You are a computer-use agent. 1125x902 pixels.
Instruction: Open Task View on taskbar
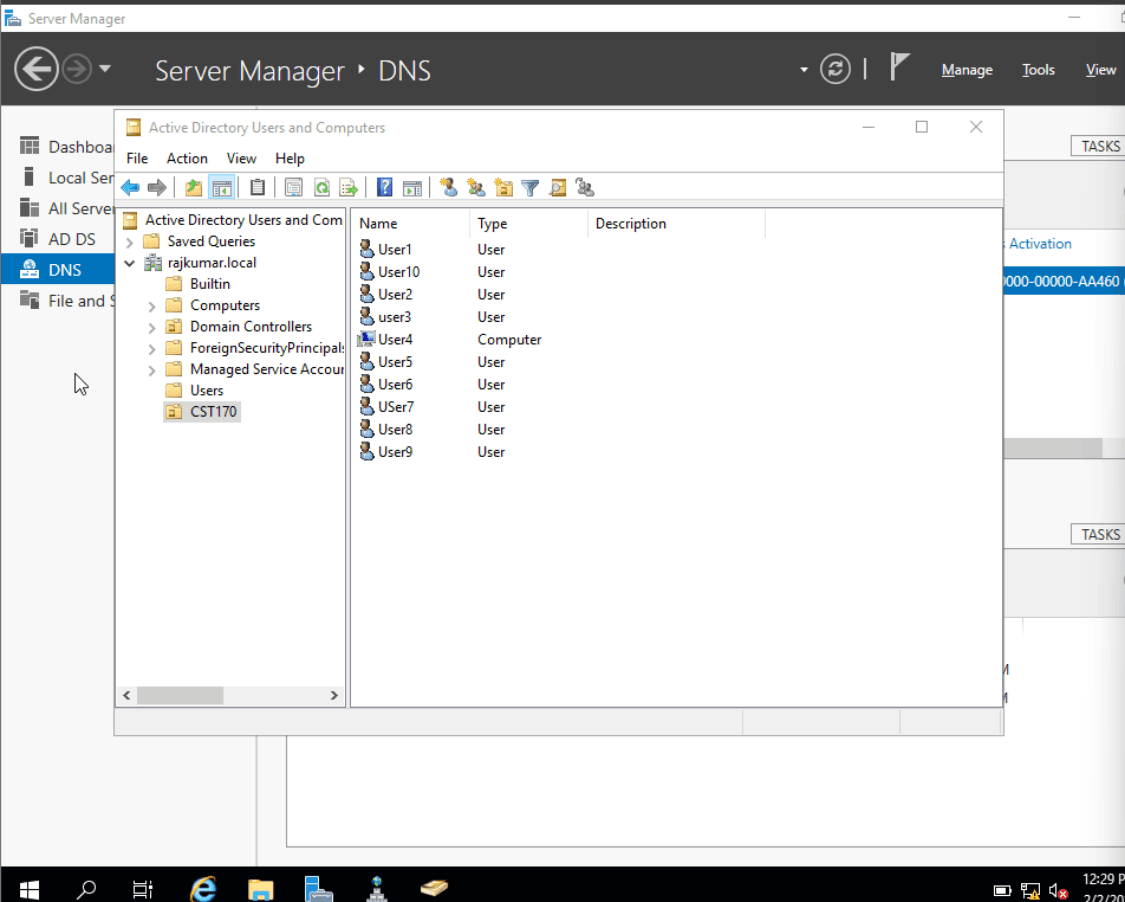point(143,890)
